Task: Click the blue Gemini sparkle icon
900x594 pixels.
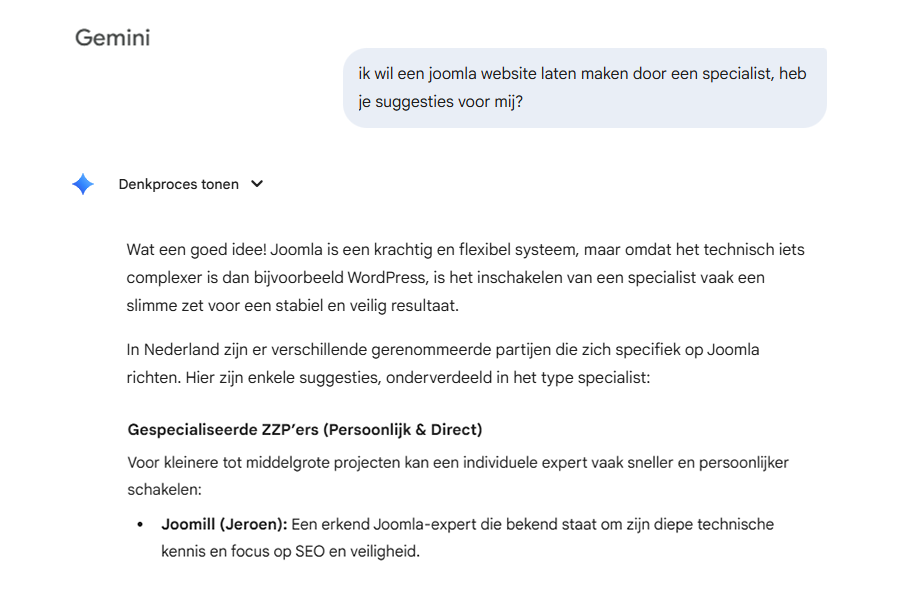Action: pyautogui.click(x=83, y=184)
